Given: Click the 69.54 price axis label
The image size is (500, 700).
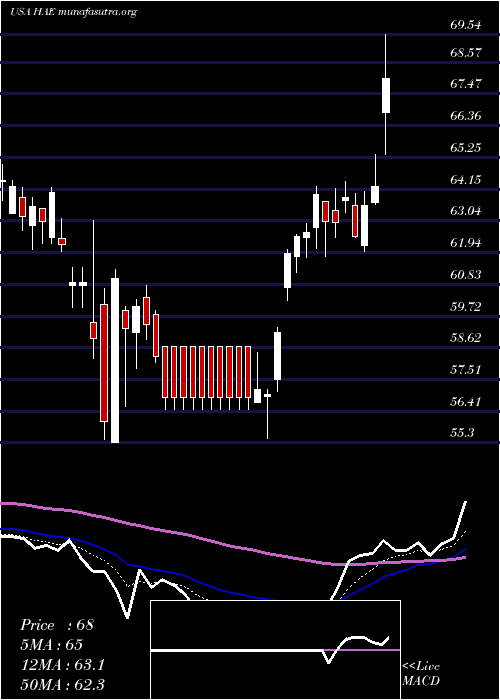Looking at the screenshot, I should [x=466, y=25].
